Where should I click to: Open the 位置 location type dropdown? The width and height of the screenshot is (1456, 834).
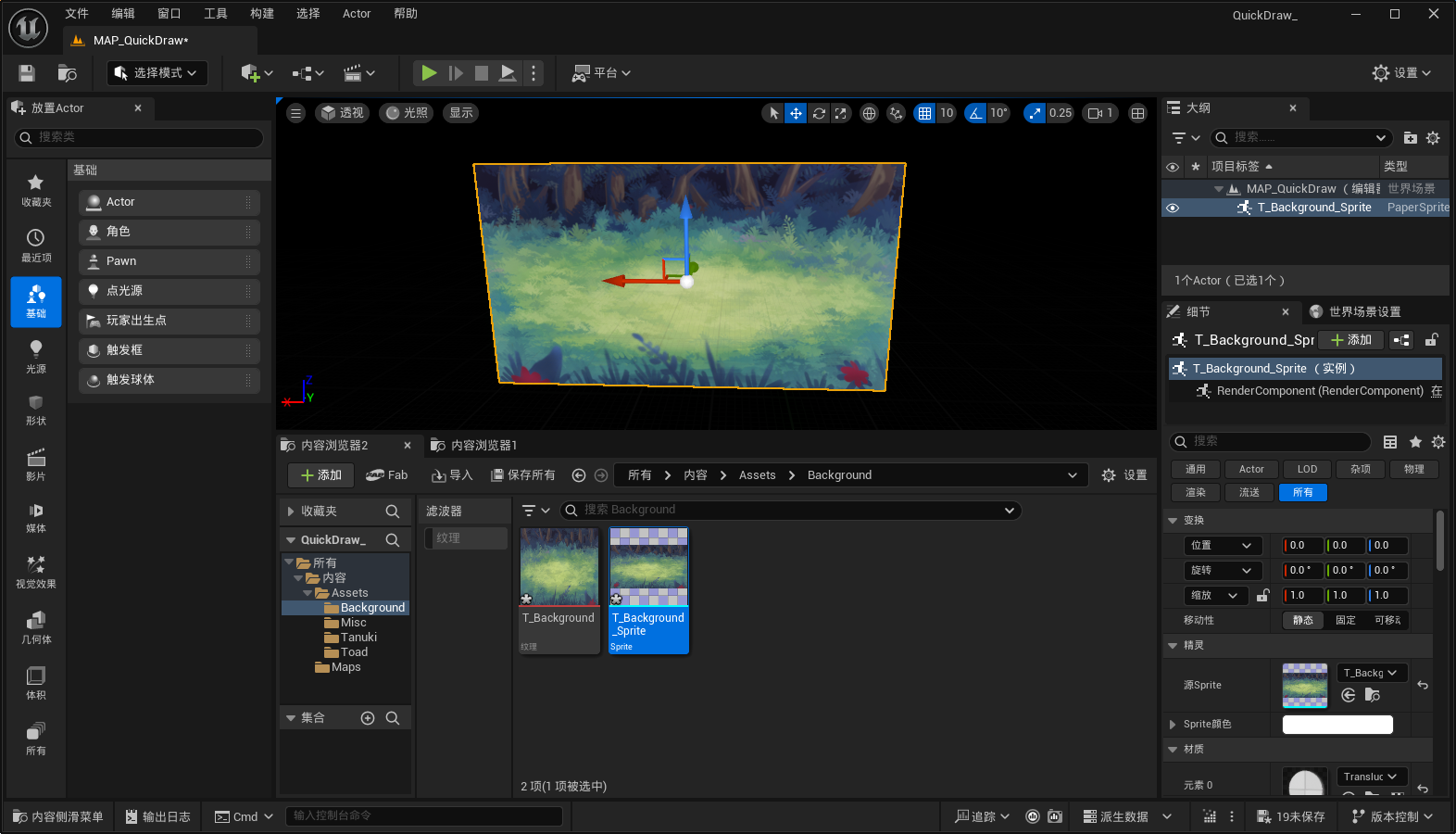pyautogui.click(x=1223, y=546)
